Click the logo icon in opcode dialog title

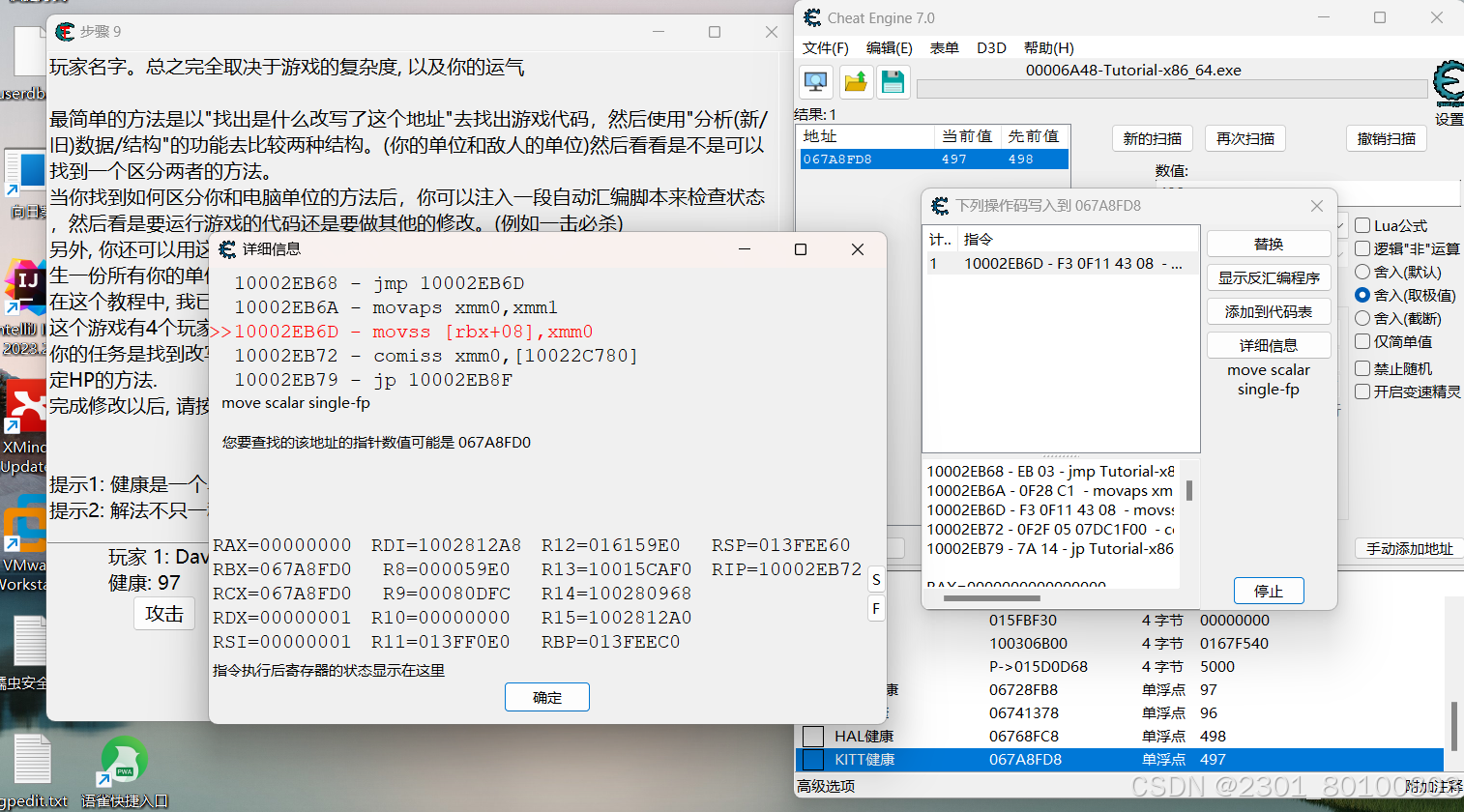(x=940, y=206)
